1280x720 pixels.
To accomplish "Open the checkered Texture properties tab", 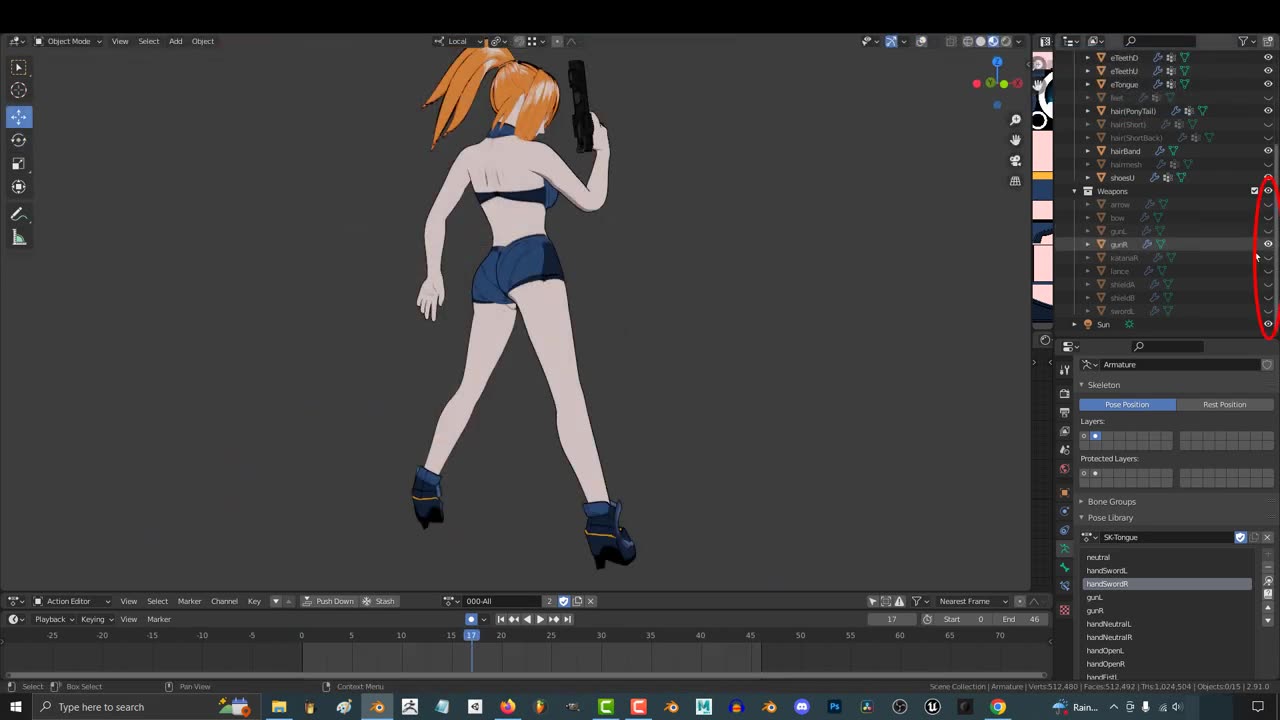I will [1064, 610].
